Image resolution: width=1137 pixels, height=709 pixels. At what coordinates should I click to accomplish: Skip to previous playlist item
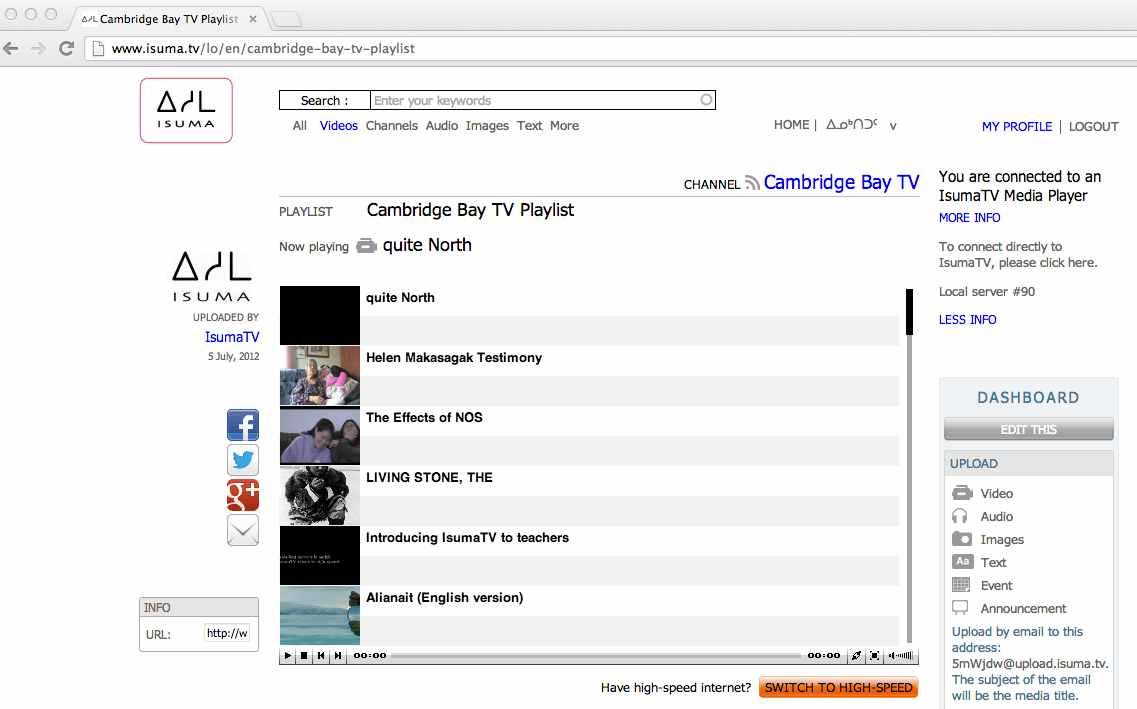321,655
